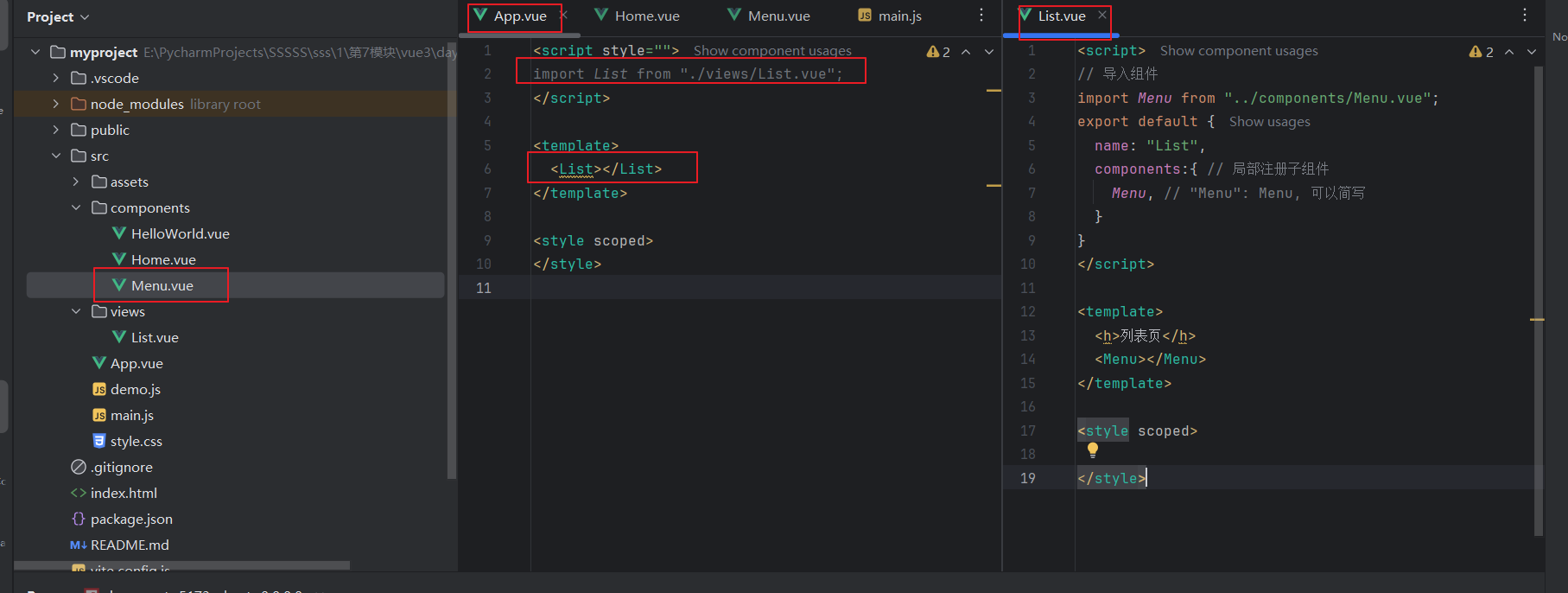Viewport: 1568px width, 593px height.
Task: Collapse the views folder
Action: pos(76,311)
